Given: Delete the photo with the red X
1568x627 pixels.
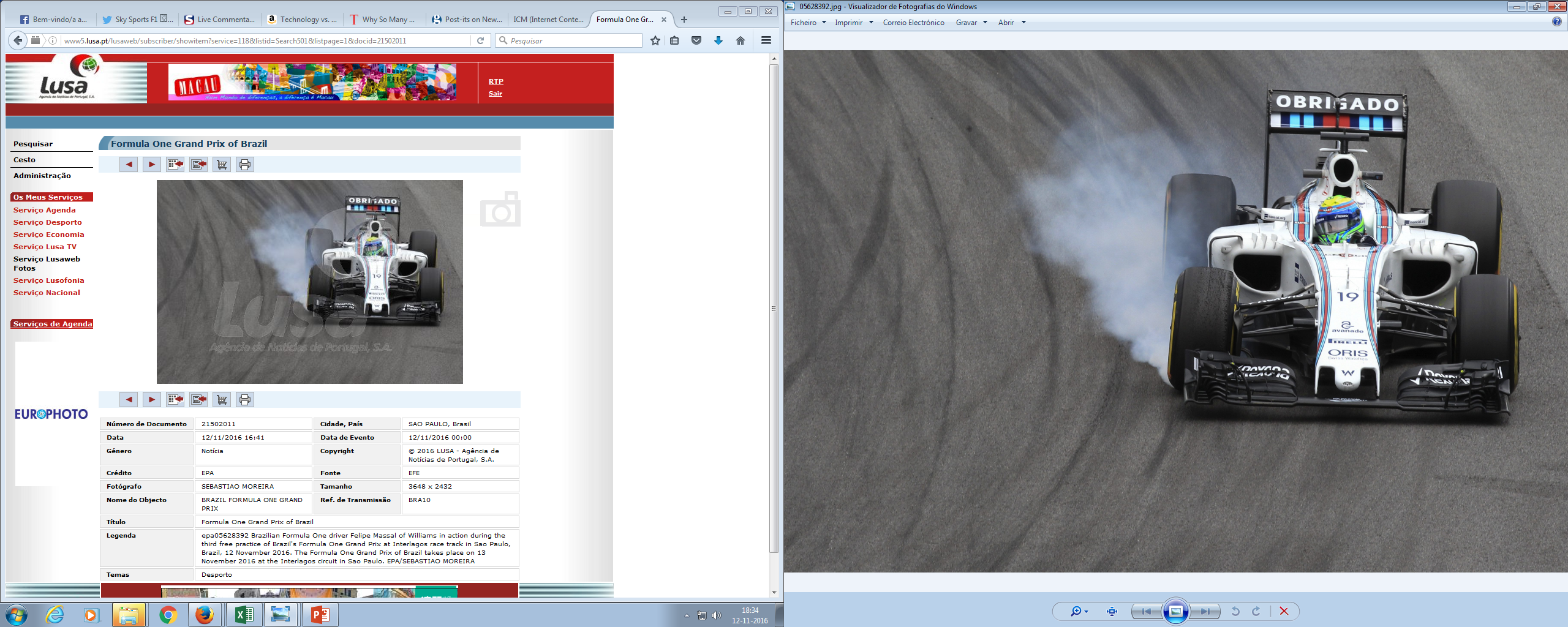Looking at the screenshot, I should (1284, 611).
